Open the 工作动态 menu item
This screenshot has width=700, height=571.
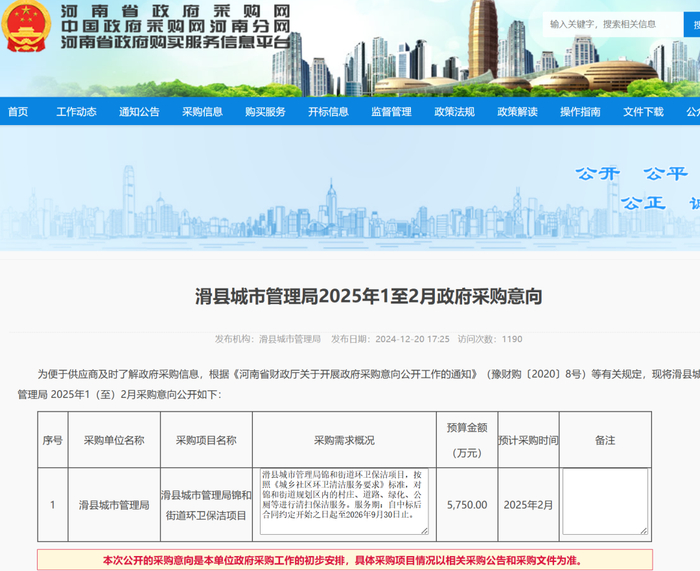click(76, 112)
